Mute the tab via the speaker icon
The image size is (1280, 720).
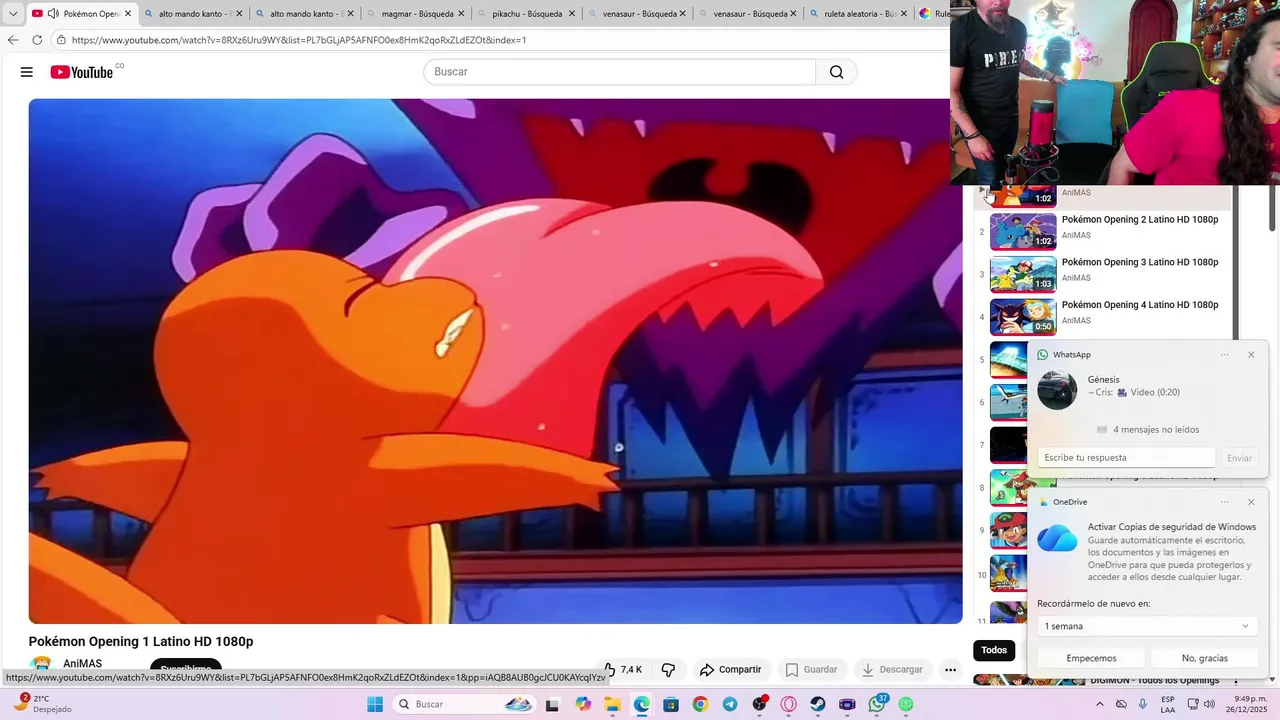53,14
